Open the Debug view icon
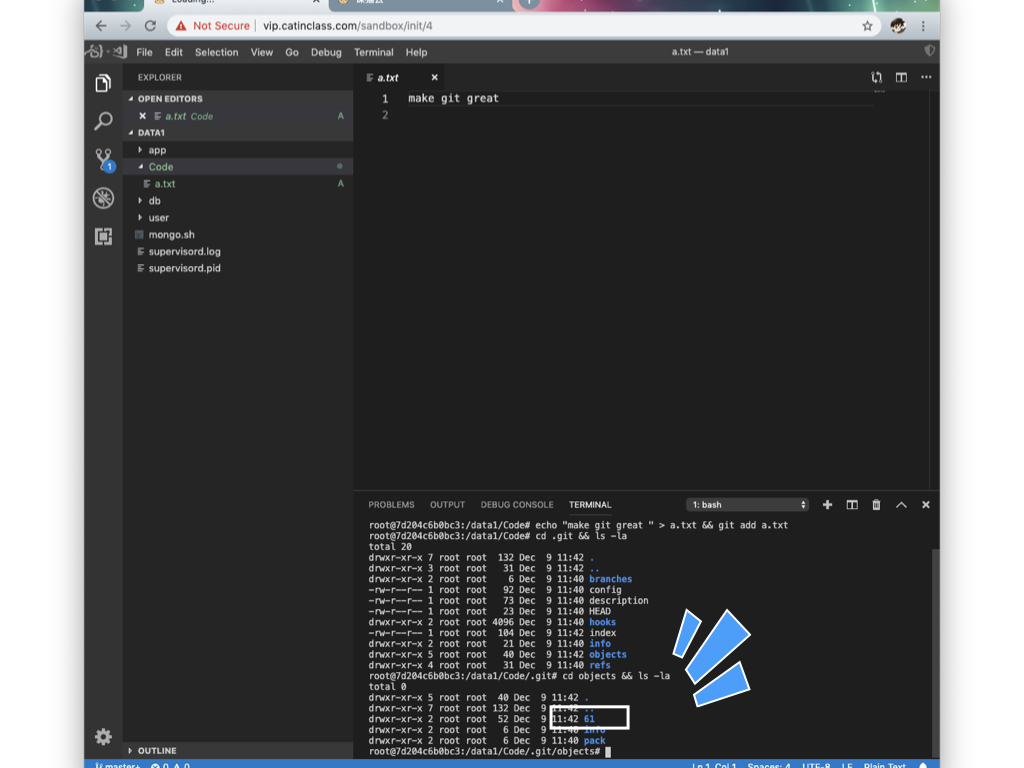 click(x=103, y=198)
